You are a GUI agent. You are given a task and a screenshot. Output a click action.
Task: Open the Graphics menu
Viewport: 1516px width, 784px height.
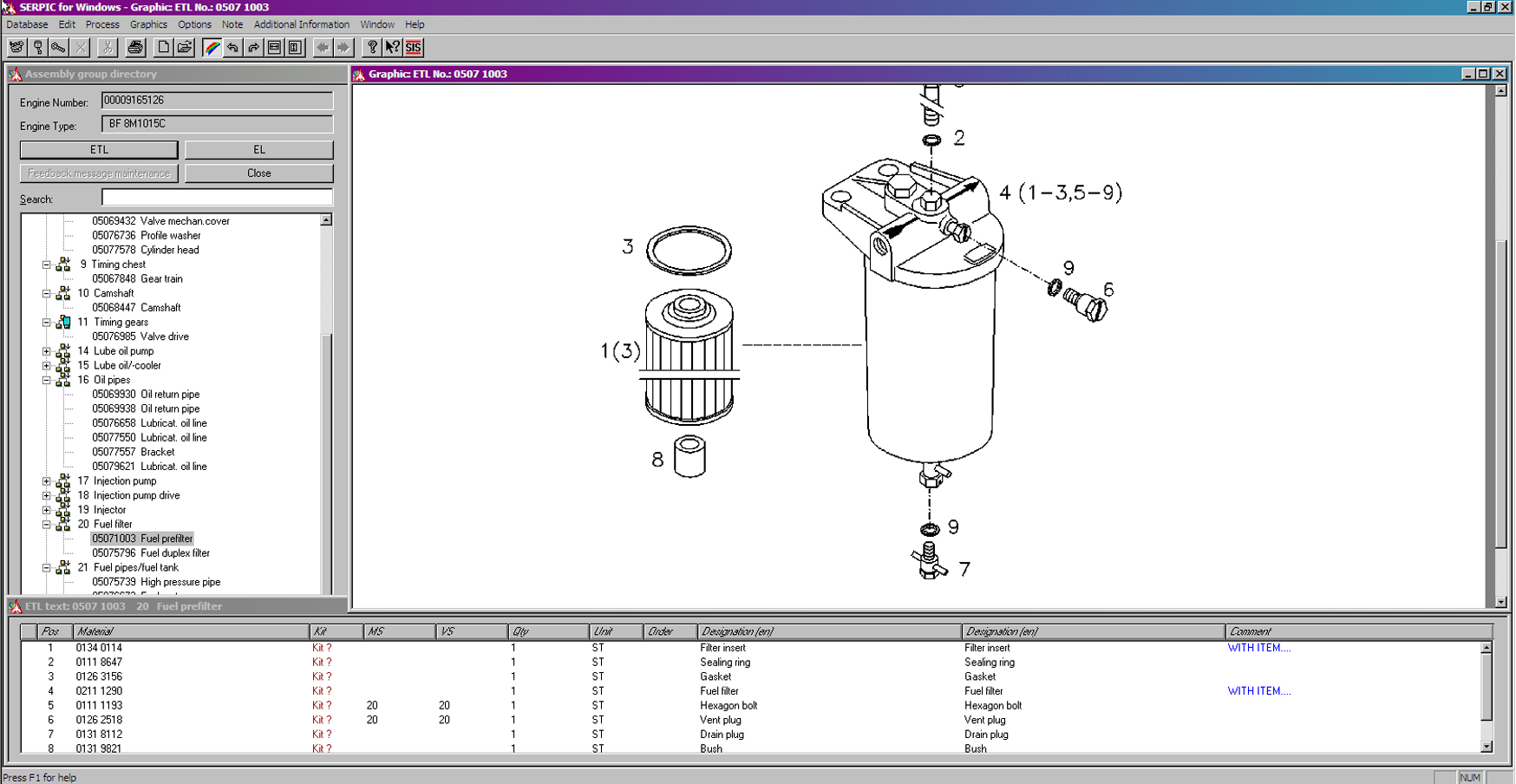[148, 24]
